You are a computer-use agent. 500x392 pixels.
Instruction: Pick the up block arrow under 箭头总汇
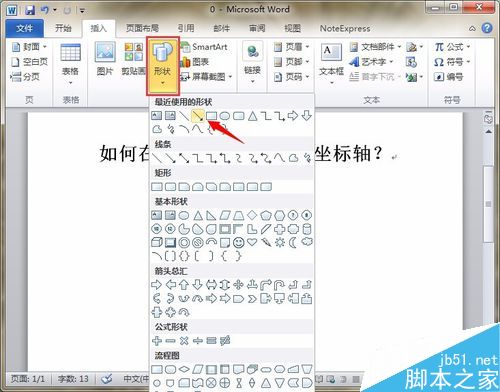pos(184,284)
